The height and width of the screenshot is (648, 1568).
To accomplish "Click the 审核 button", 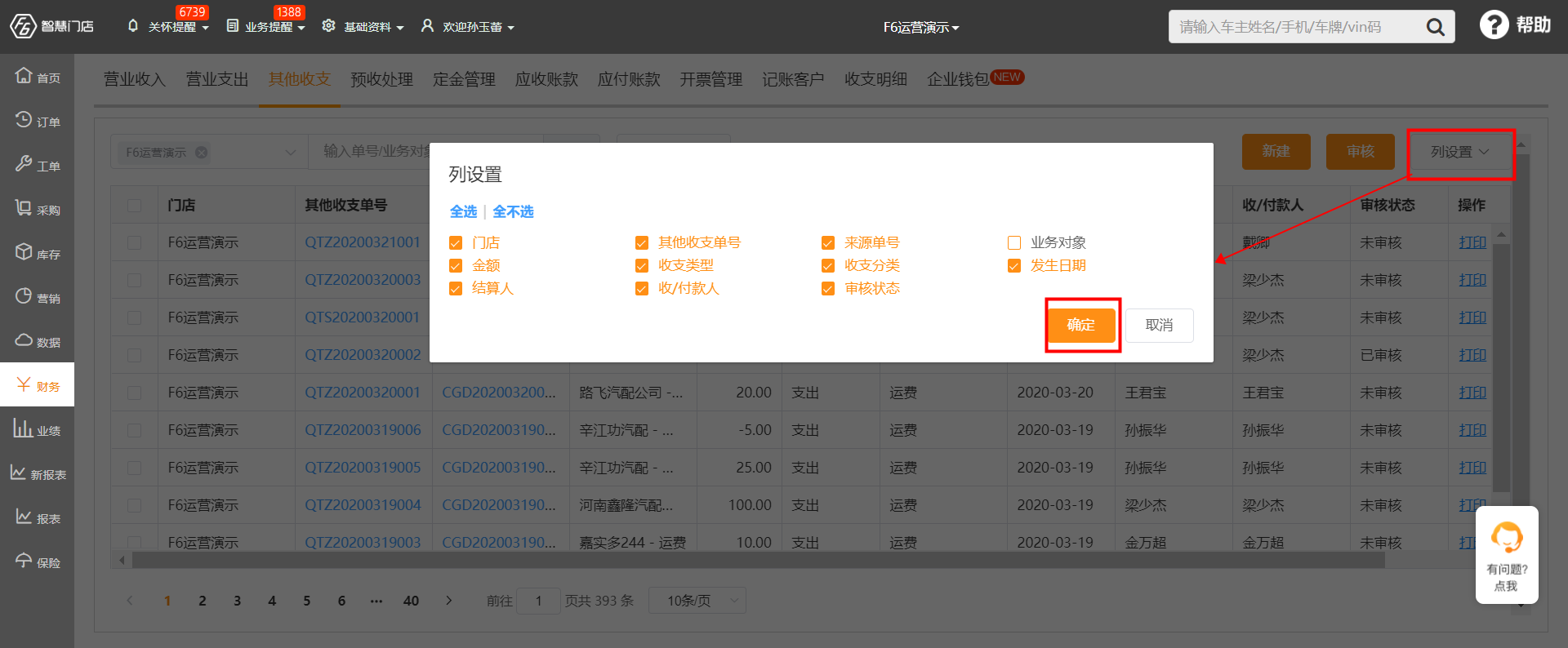I will (x=1361, y=152).
